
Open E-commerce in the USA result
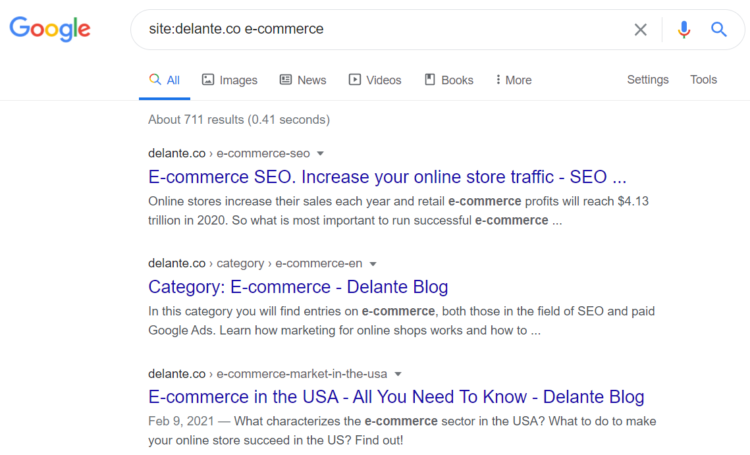pyautogui.click(x=396, y=397)
